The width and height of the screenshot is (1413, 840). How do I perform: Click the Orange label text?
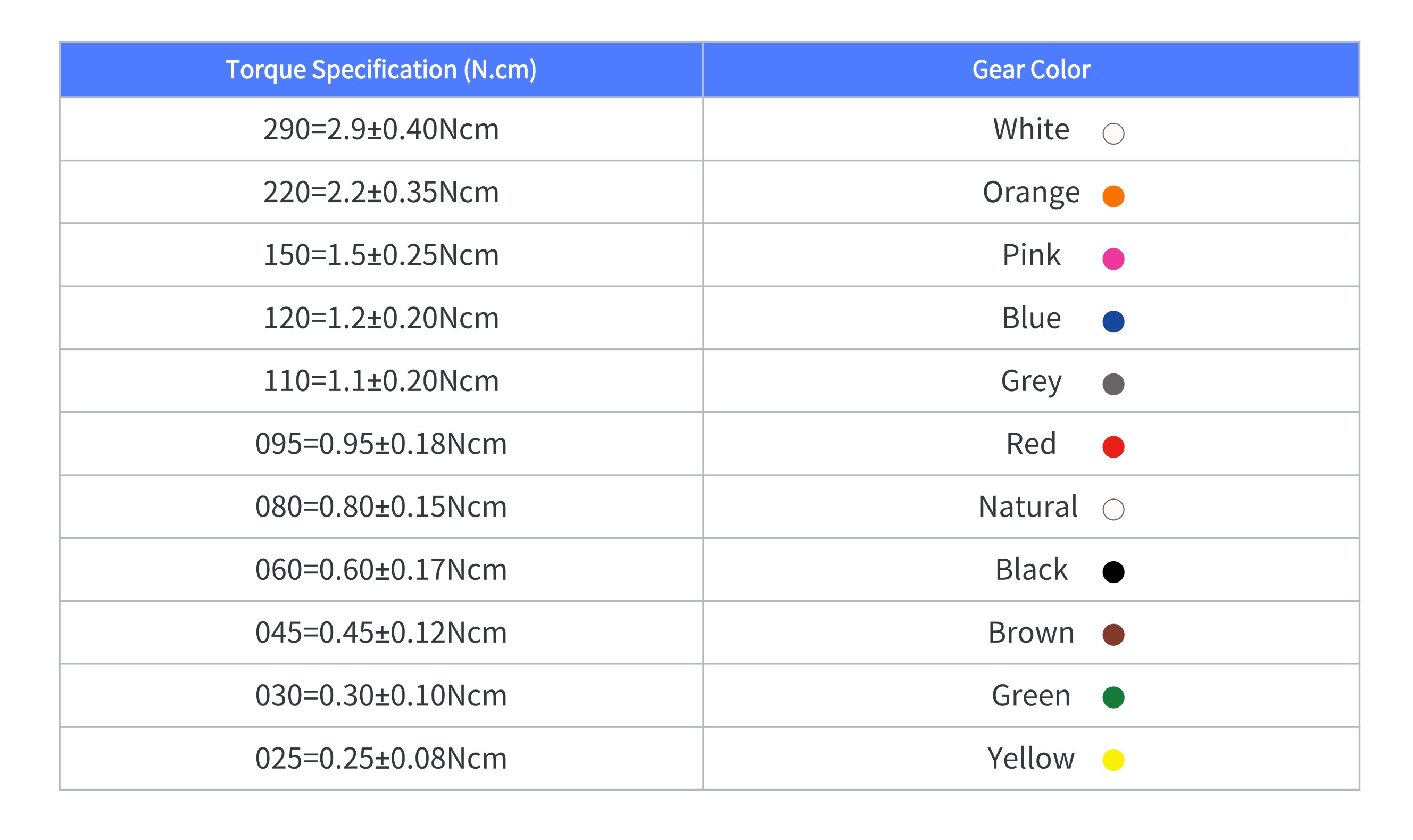click(1030, 193)
